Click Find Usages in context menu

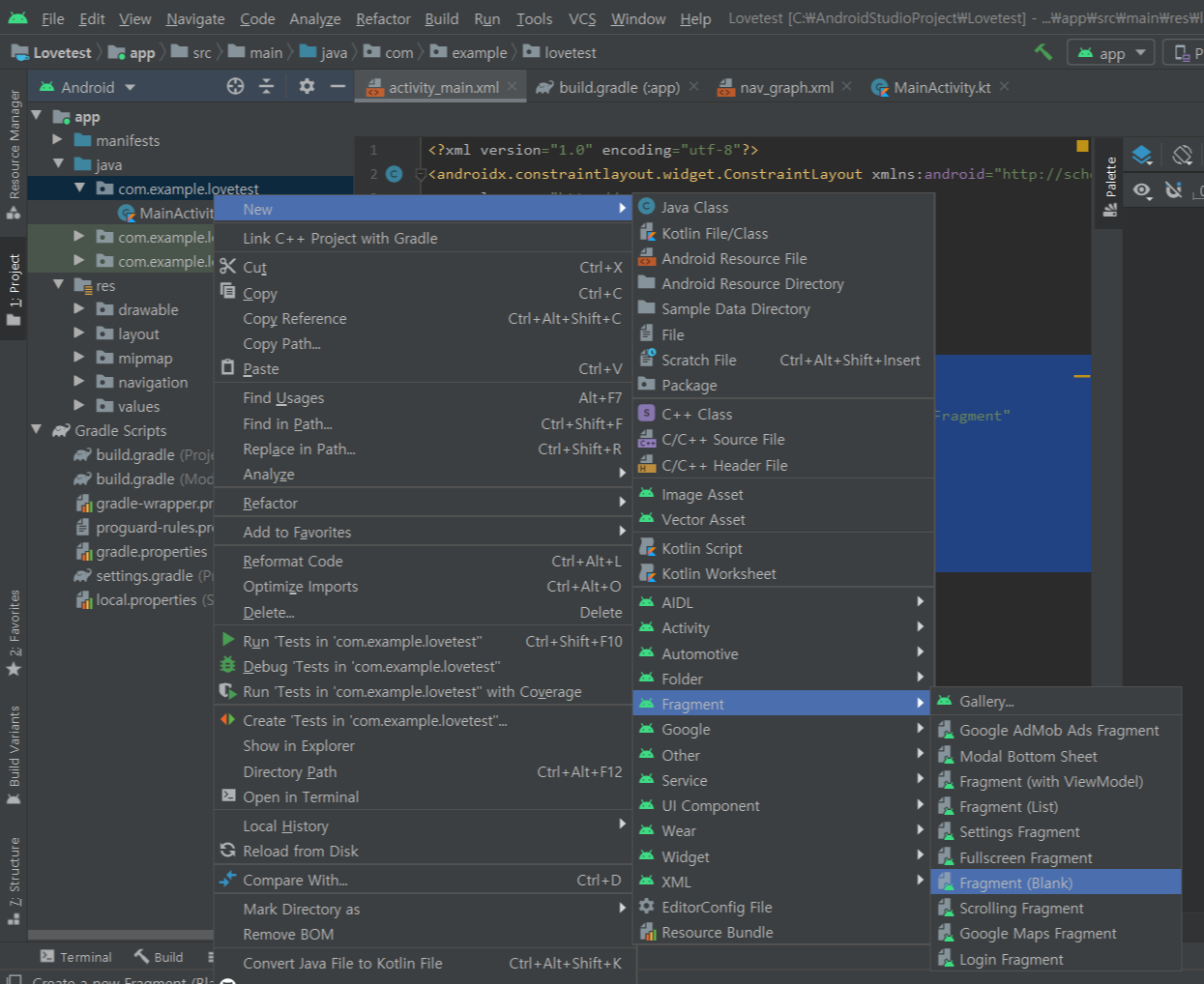[422, 397]
